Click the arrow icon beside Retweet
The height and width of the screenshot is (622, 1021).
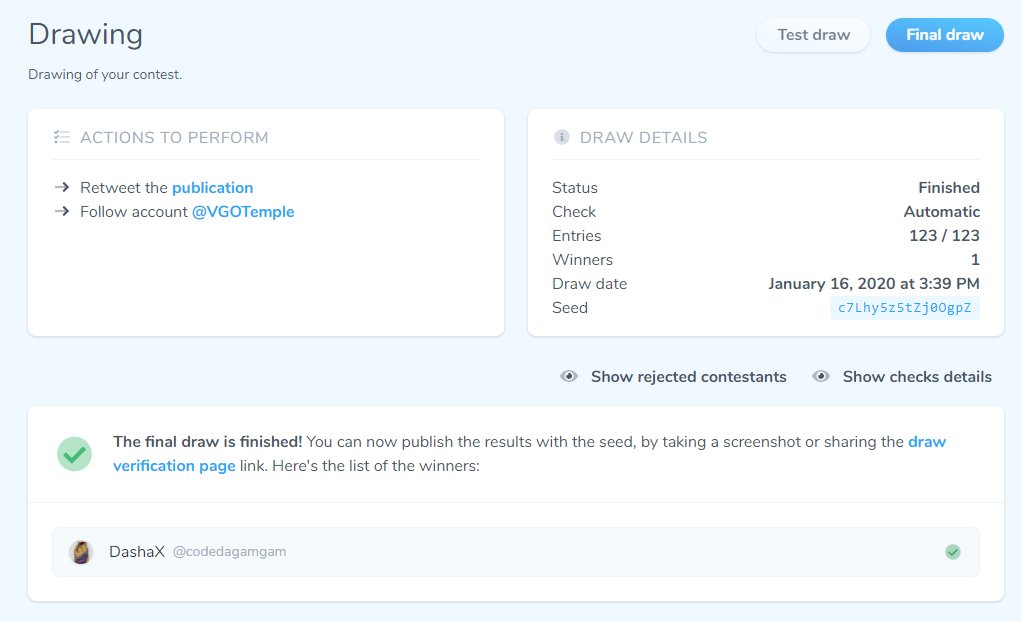(62, 188)
